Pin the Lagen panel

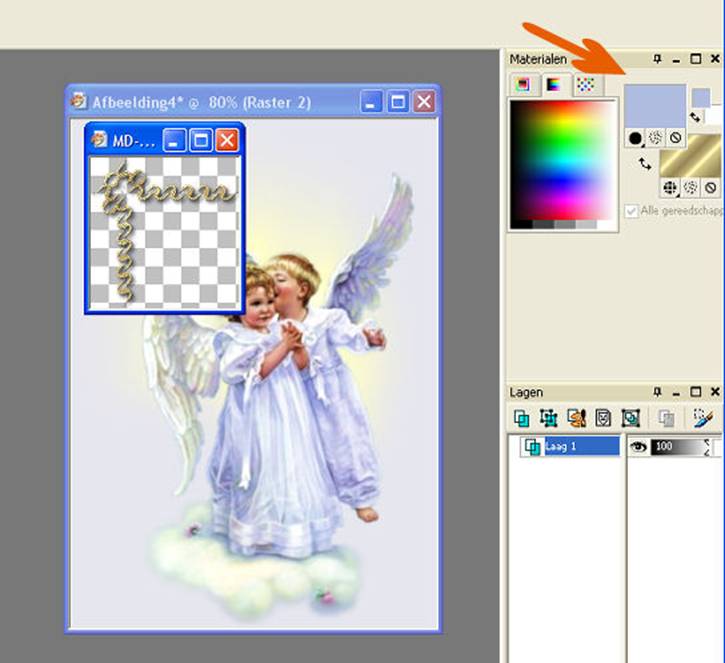[657, 392]
